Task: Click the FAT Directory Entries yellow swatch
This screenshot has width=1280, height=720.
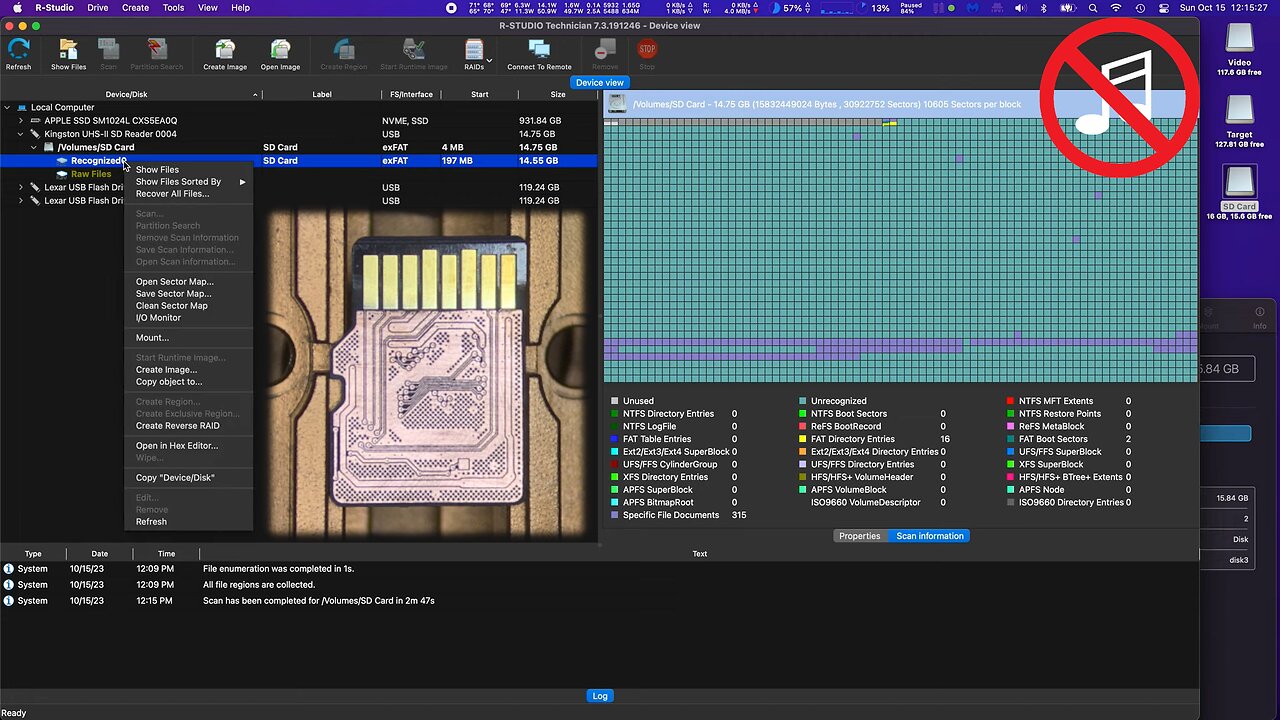Action: [x=802, y=439]
